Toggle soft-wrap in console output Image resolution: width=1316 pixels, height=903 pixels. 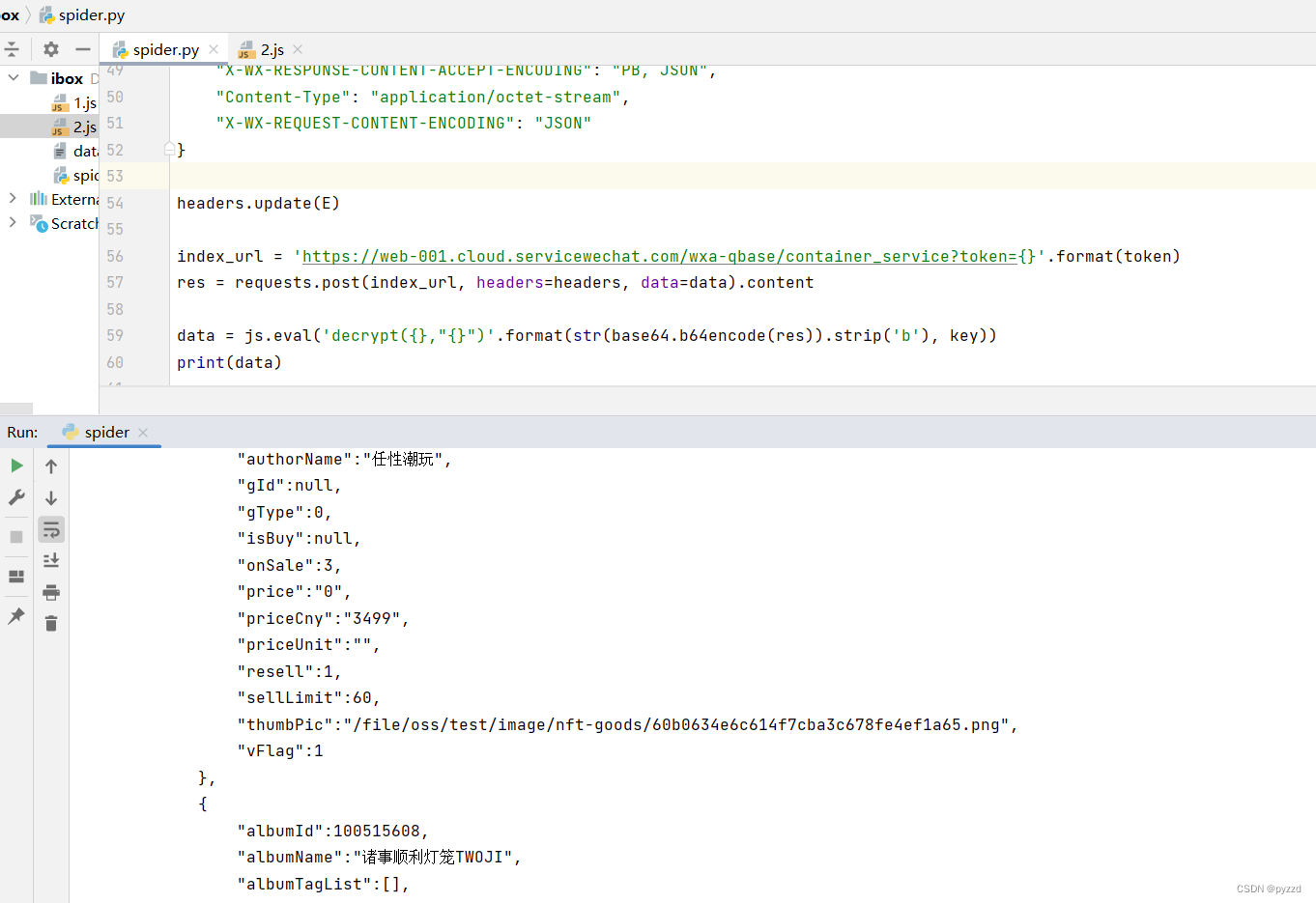coord(51,529)
